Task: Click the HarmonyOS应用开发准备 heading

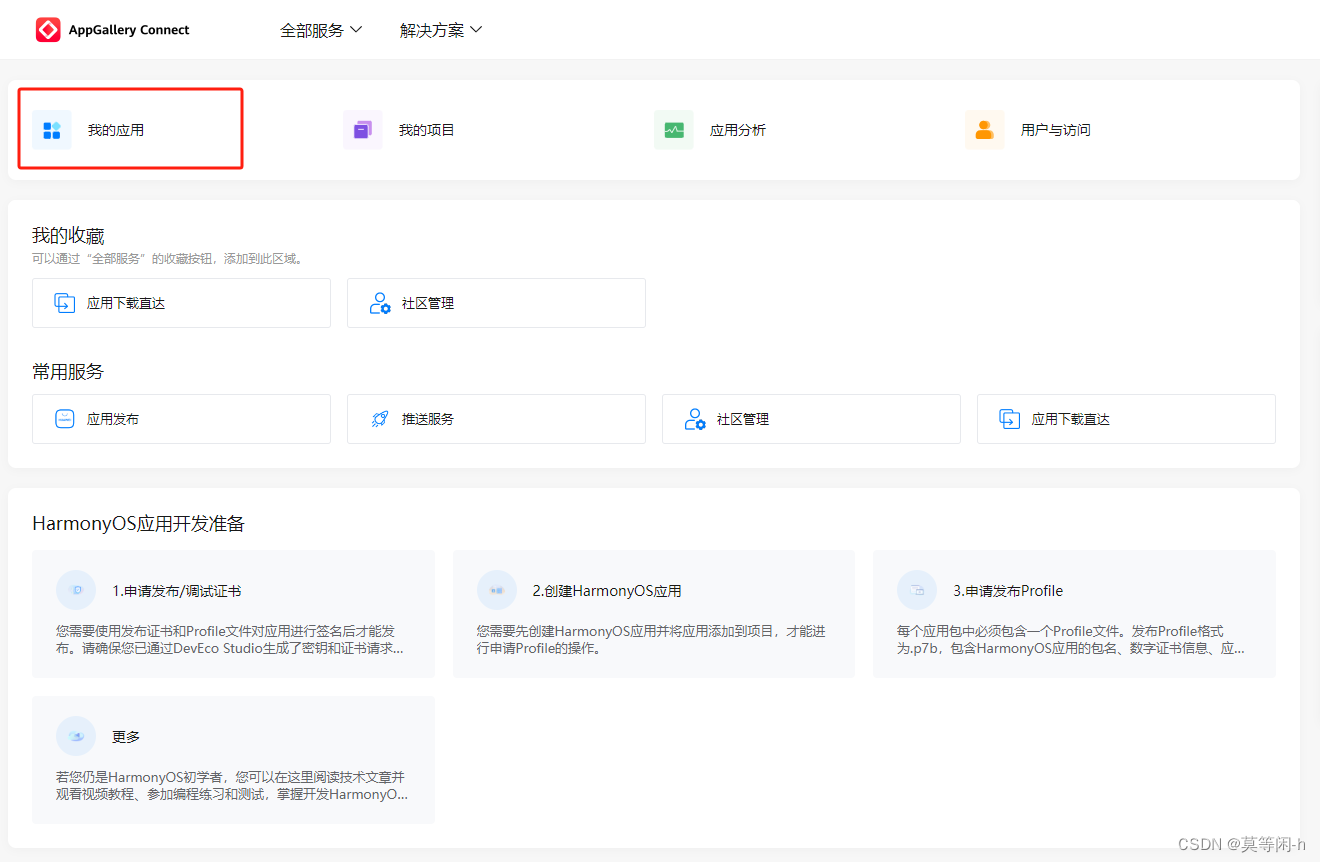Action: pos(138,524)
